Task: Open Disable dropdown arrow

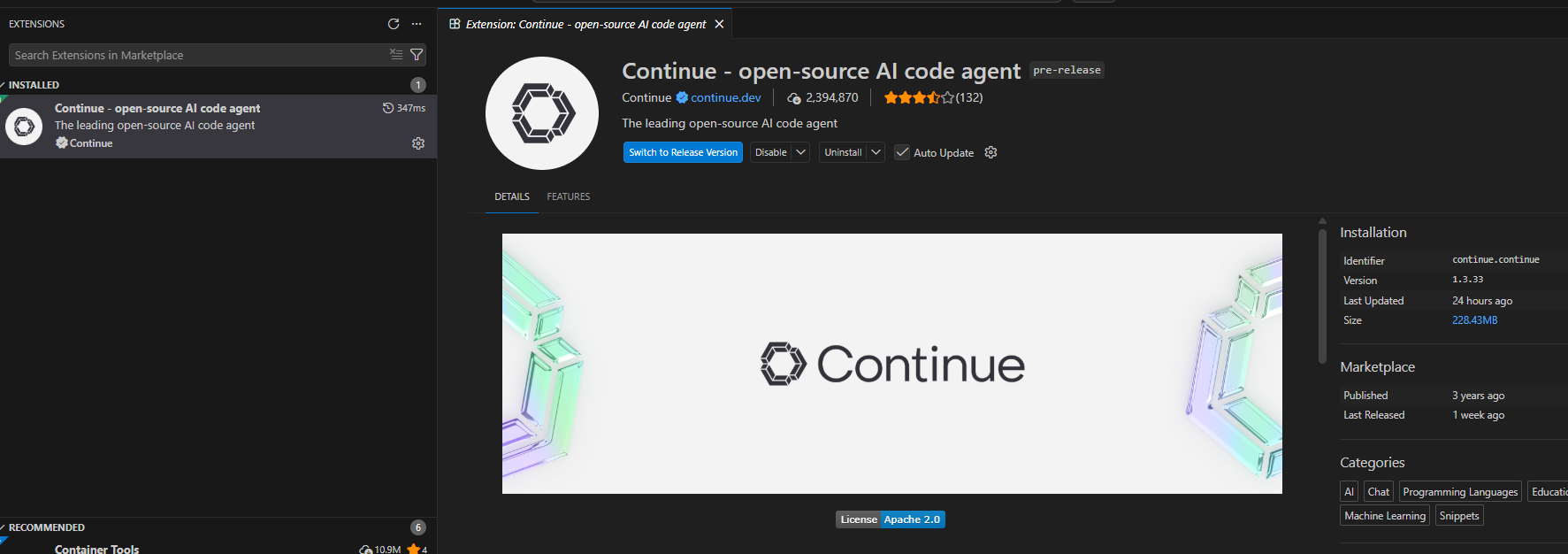Action: click(801, 152)
